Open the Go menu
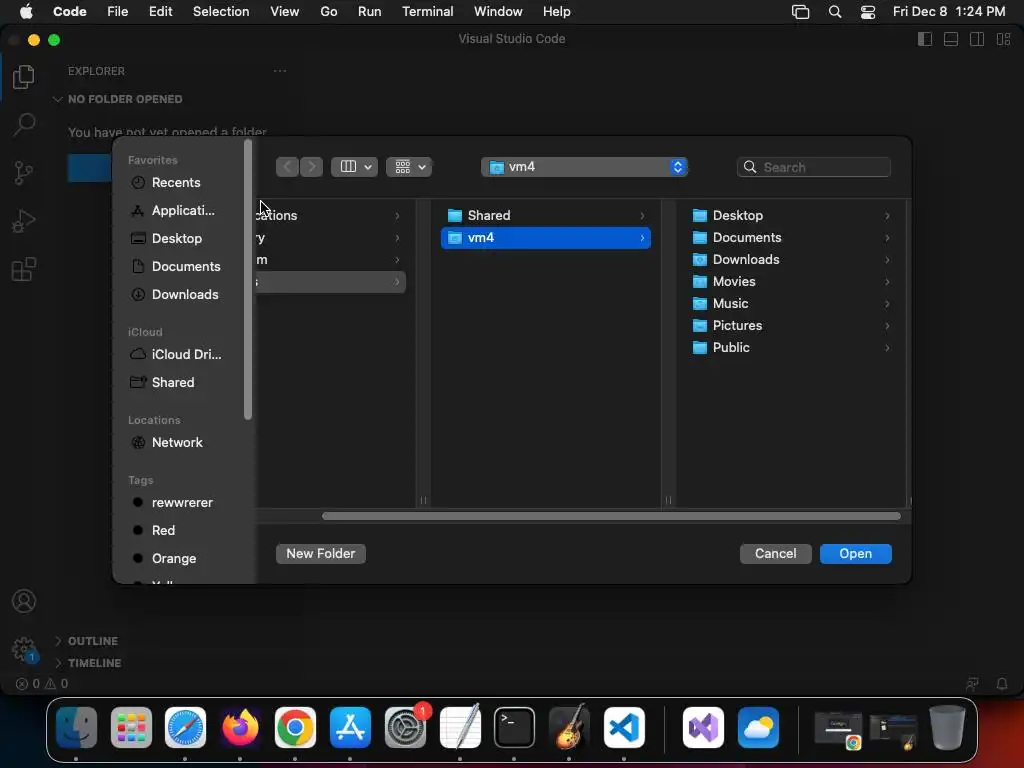 tap(328, 12)
